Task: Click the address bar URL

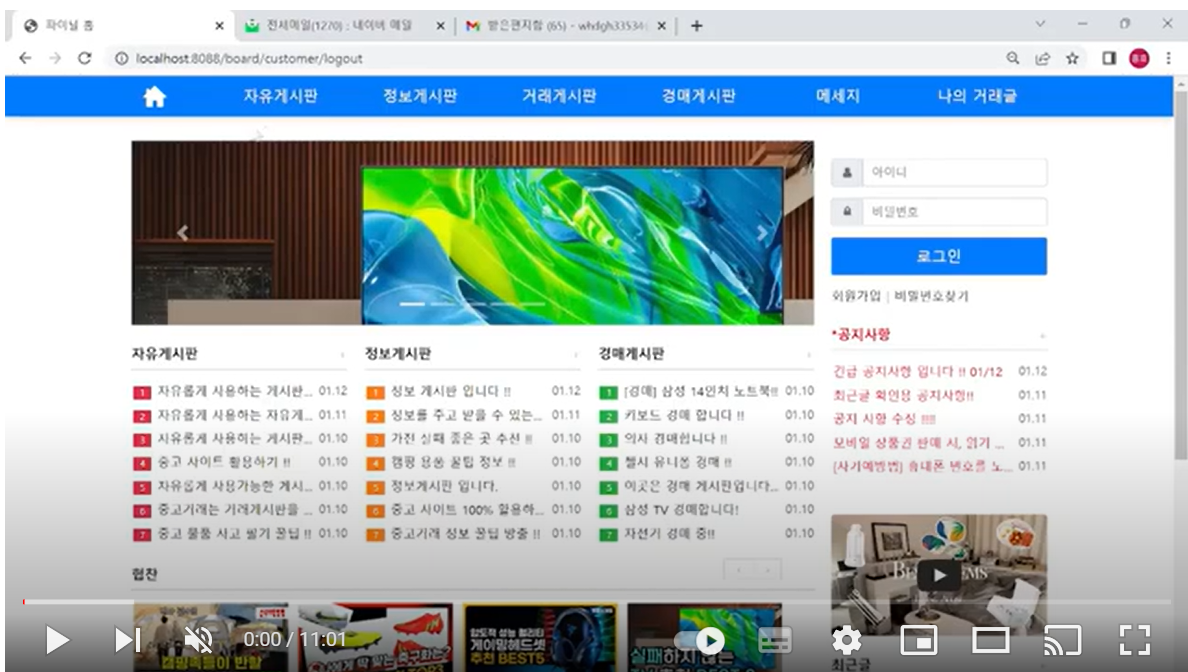Action: click(249, 58)
